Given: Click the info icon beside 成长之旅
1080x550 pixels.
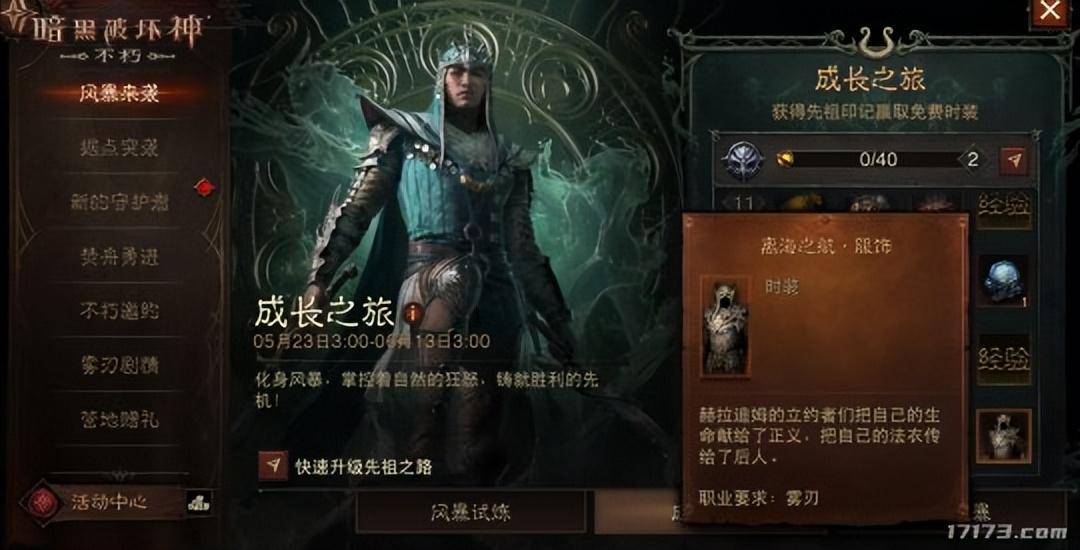Looking at the screenshot, I should (414, 314).
